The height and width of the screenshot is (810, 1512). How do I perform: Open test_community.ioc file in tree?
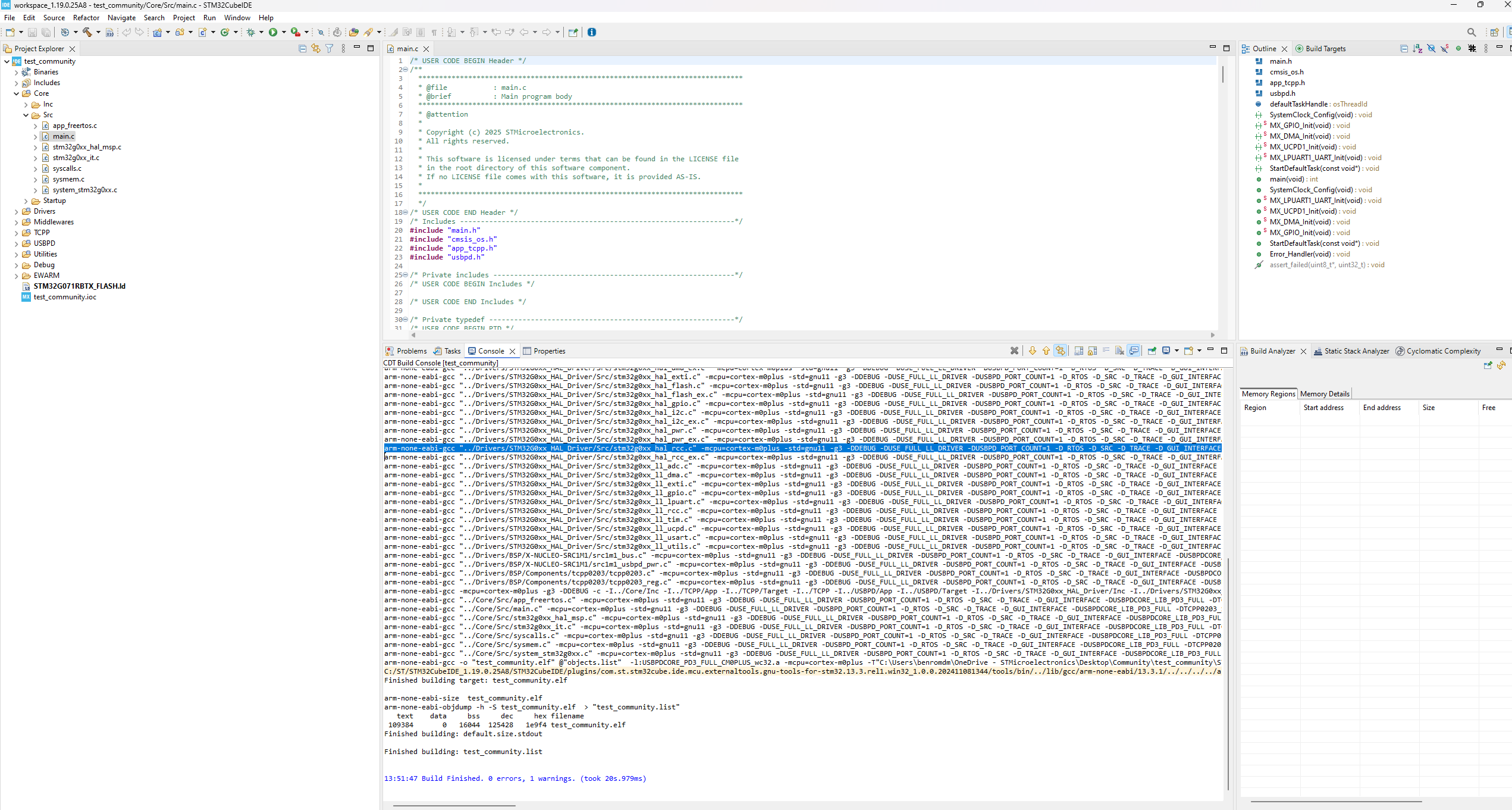coord(64,297)
